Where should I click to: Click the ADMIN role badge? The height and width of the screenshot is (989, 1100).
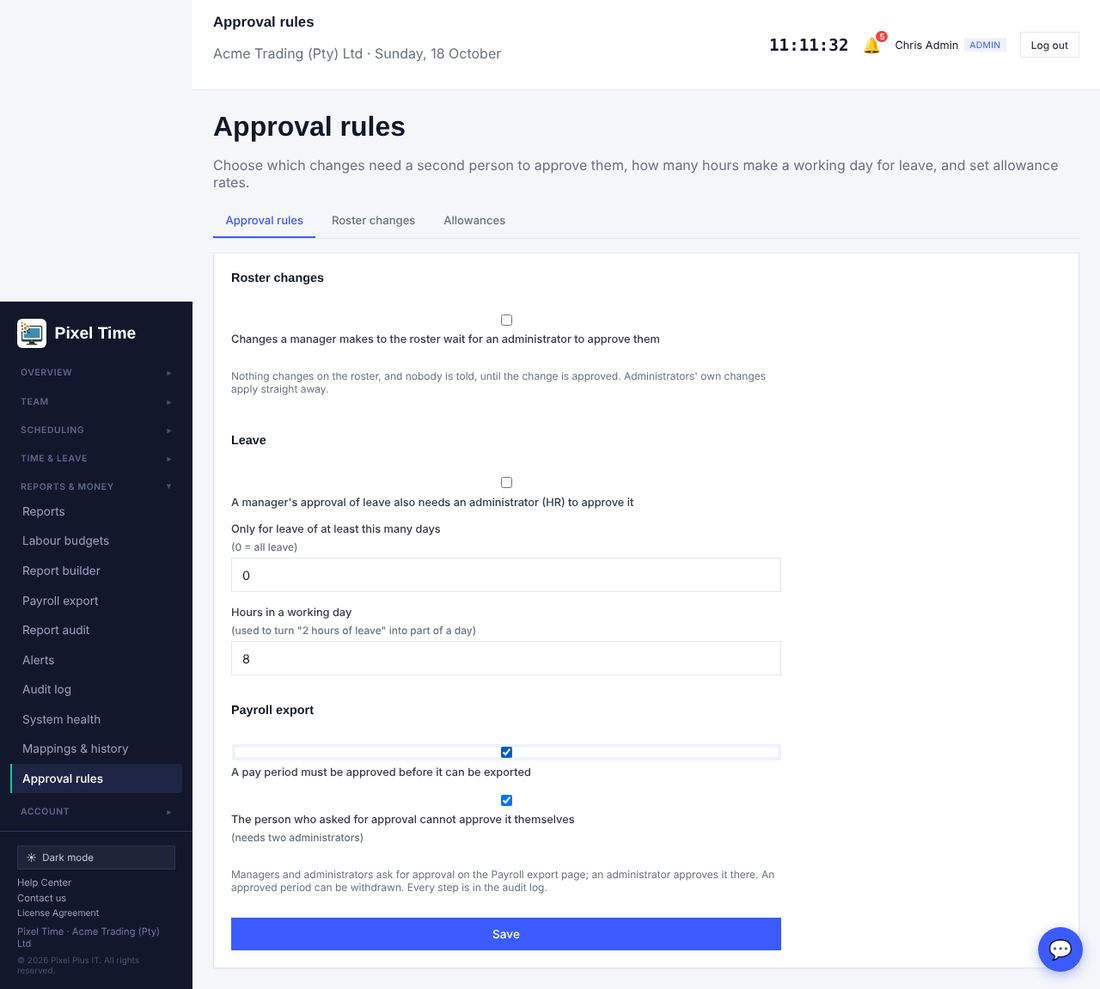(x=985, y=45)
